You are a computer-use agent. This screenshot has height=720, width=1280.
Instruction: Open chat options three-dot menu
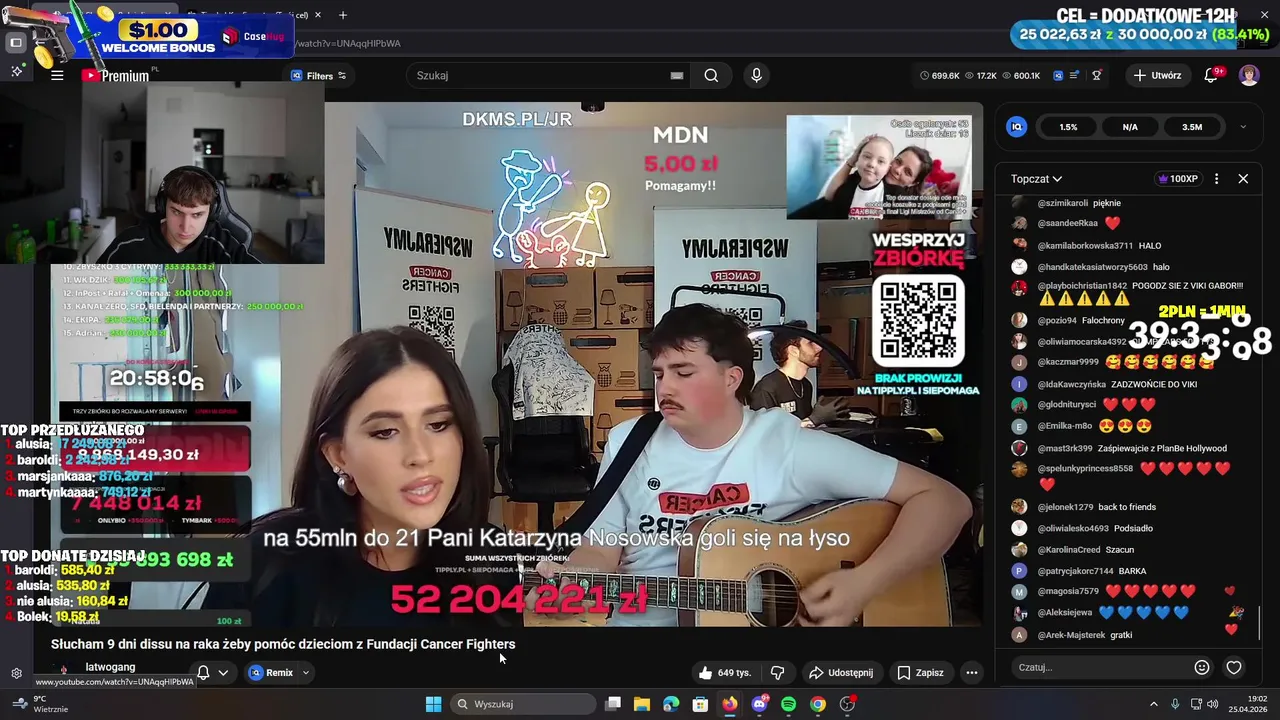click(x=1216, y=179)
